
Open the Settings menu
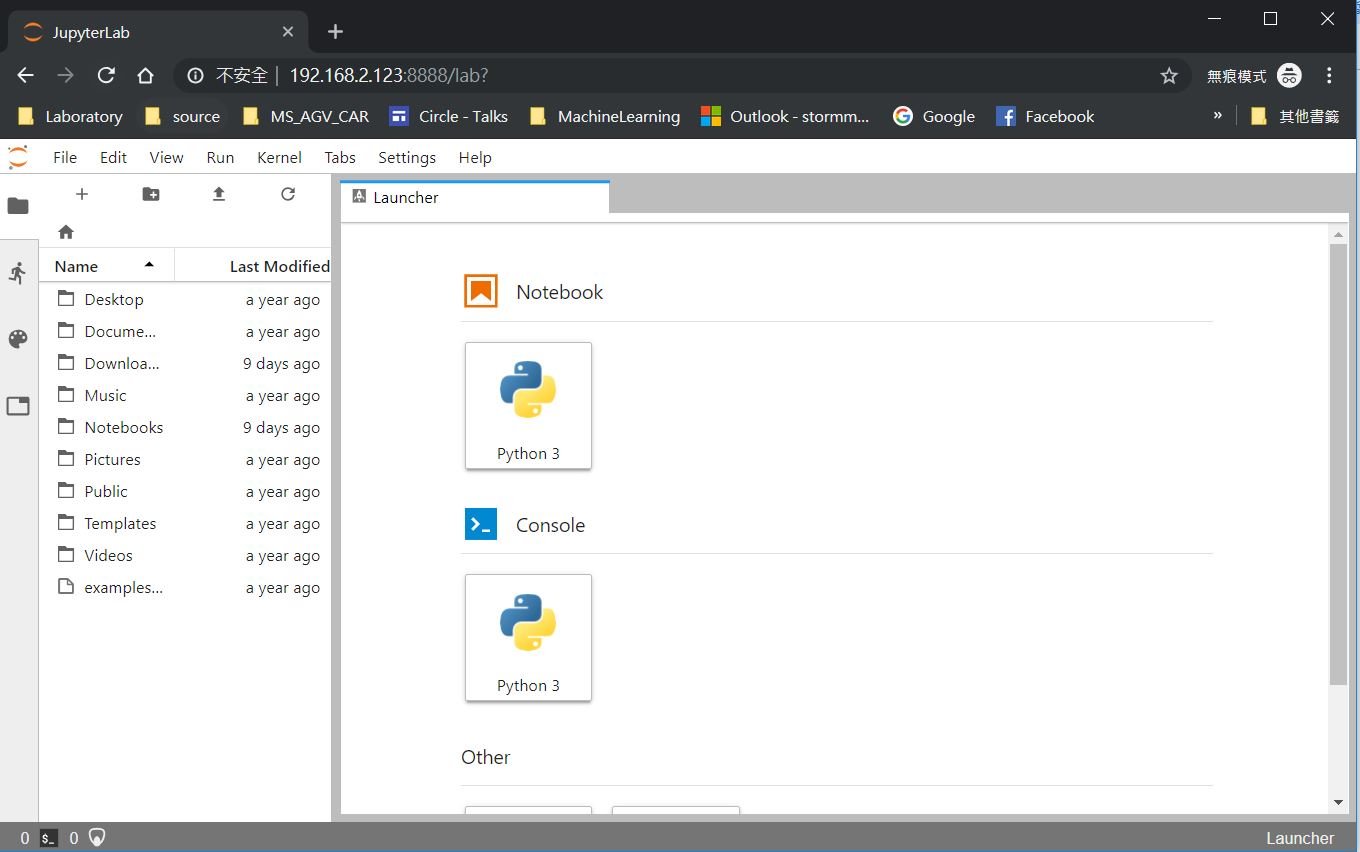coord(406,157)
